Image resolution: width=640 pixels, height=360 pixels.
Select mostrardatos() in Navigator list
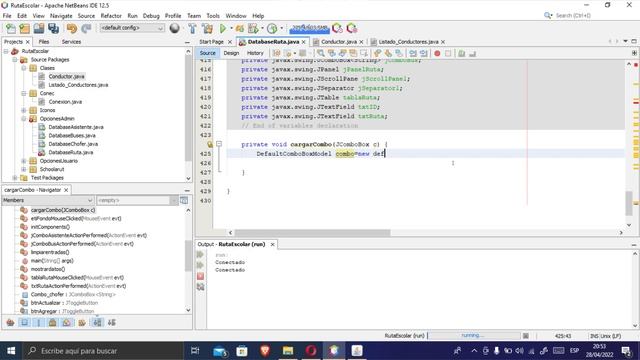tap(48, 269)
